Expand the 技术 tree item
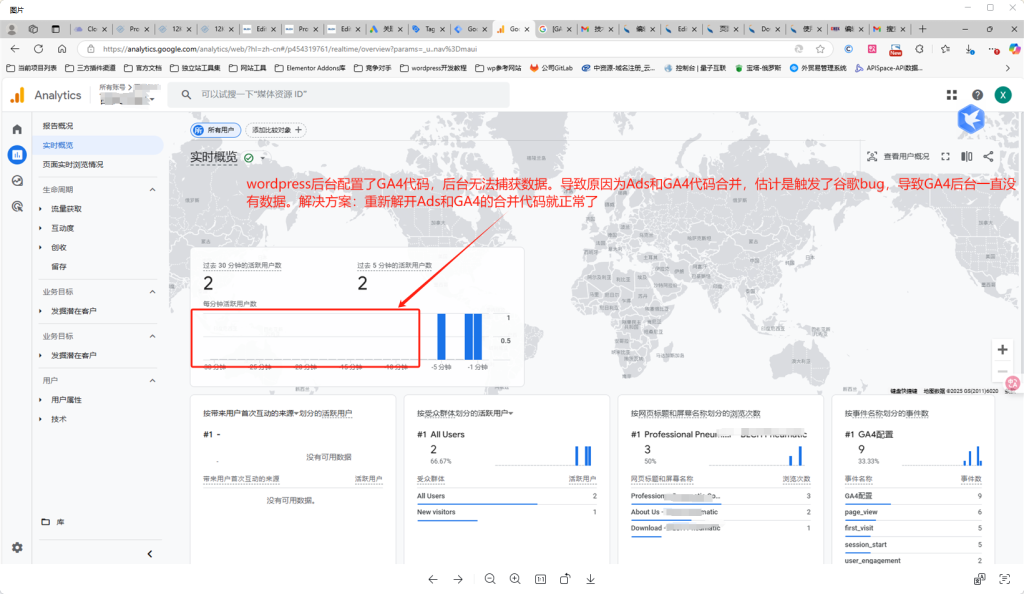Screen dimensions: 1024x594 [40, 420]
